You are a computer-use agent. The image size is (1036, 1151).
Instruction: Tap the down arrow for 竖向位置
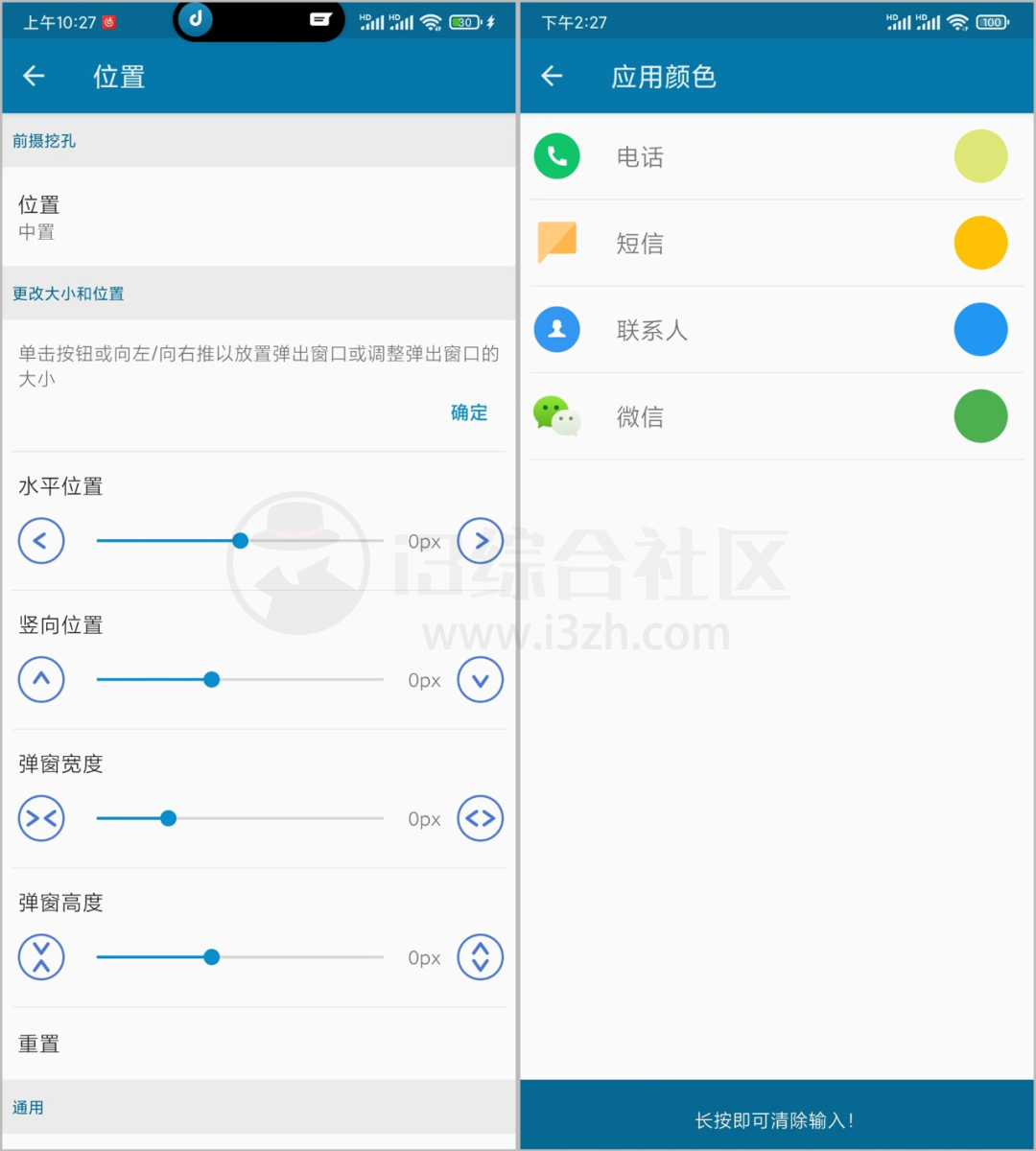coord(481,680)
